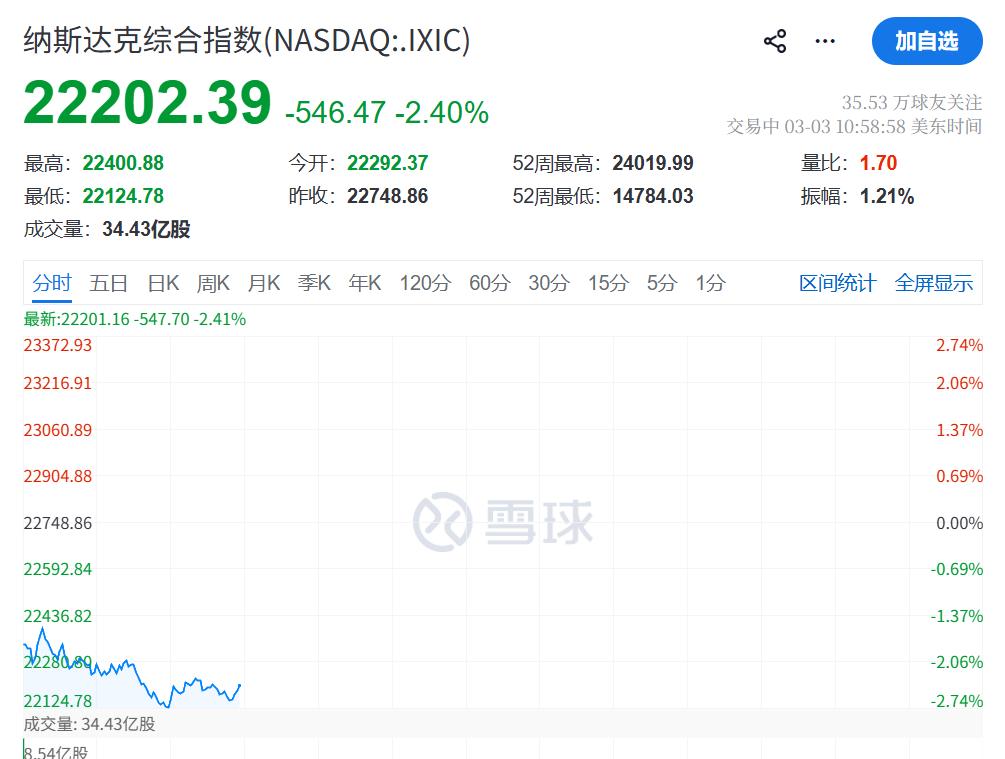This screenshot has height=759, width=1005.
Task: Switch to the 年K yearly chart
Action: [364, 283]
